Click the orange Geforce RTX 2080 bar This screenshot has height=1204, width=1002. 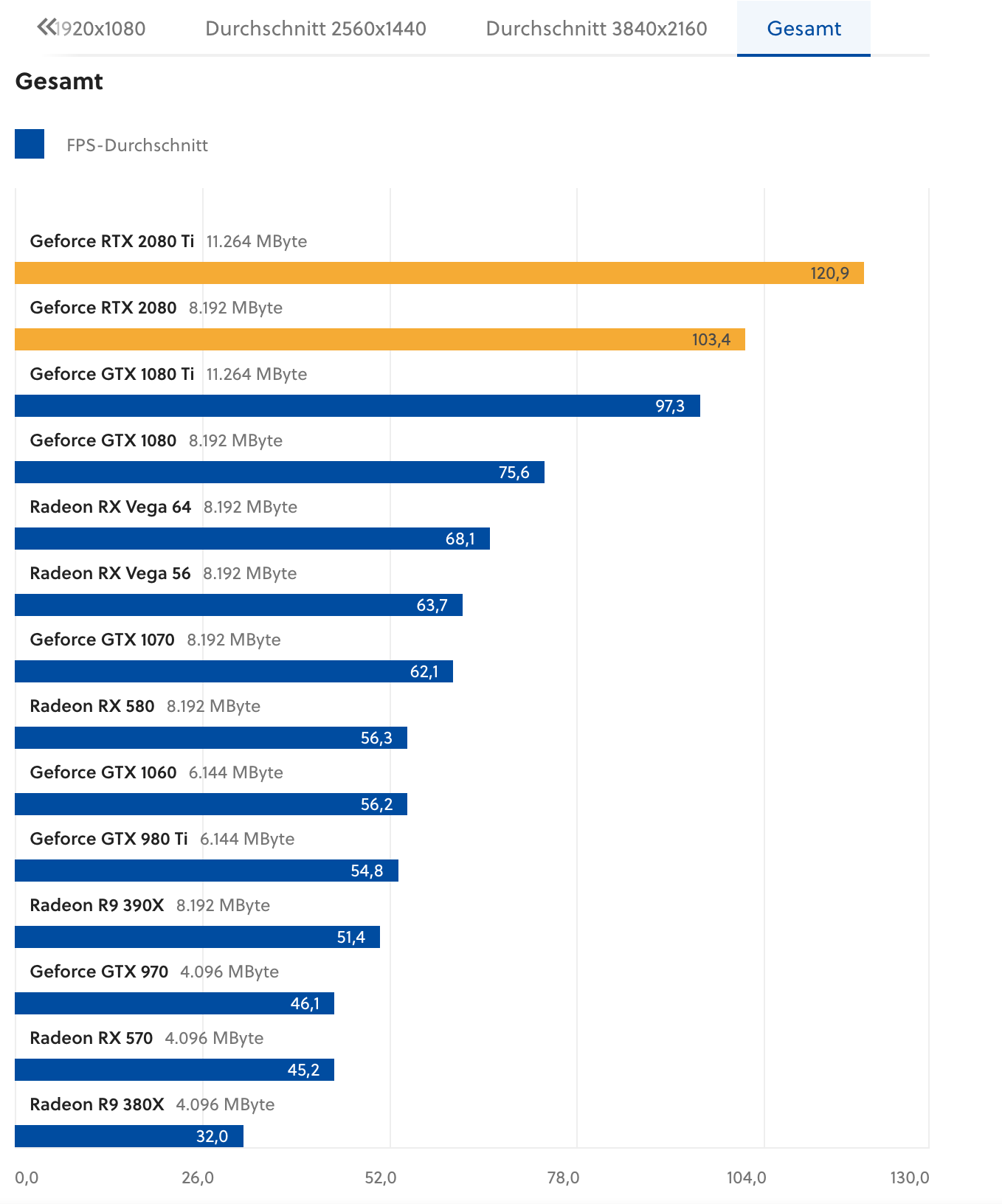pos(380,339)
